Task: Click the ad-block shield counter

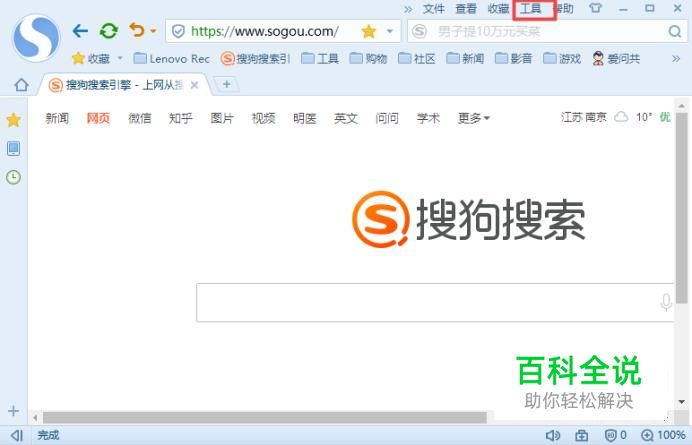Action: pos(616,435)
